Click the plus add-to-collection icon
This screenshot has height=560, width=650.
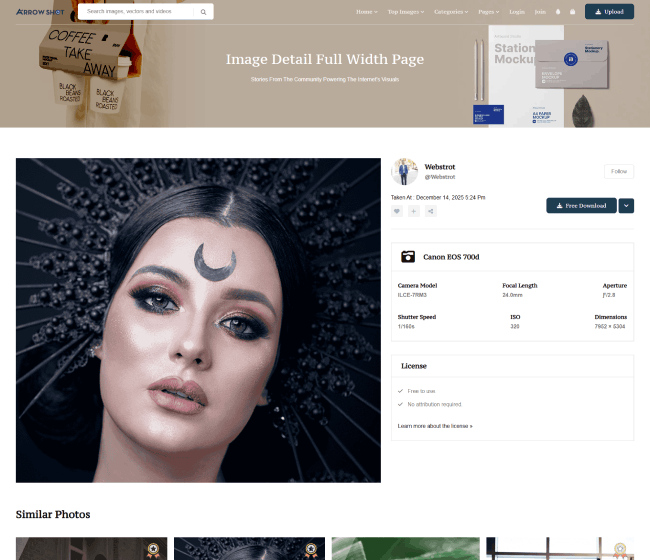coord(414,211)
